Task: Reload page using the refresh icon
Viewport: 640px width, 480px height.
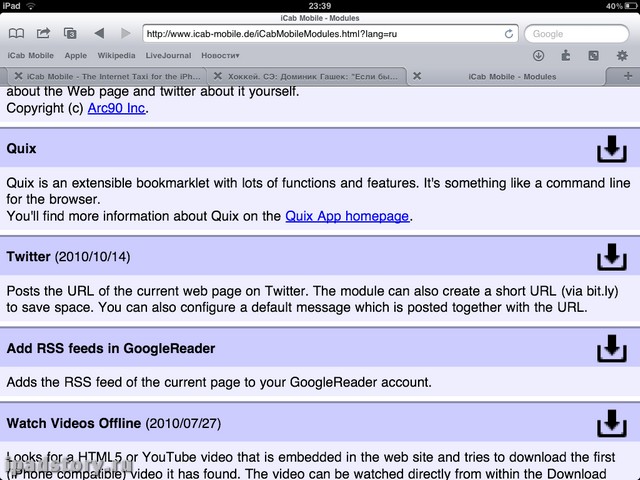Action: tap(509, 33)
